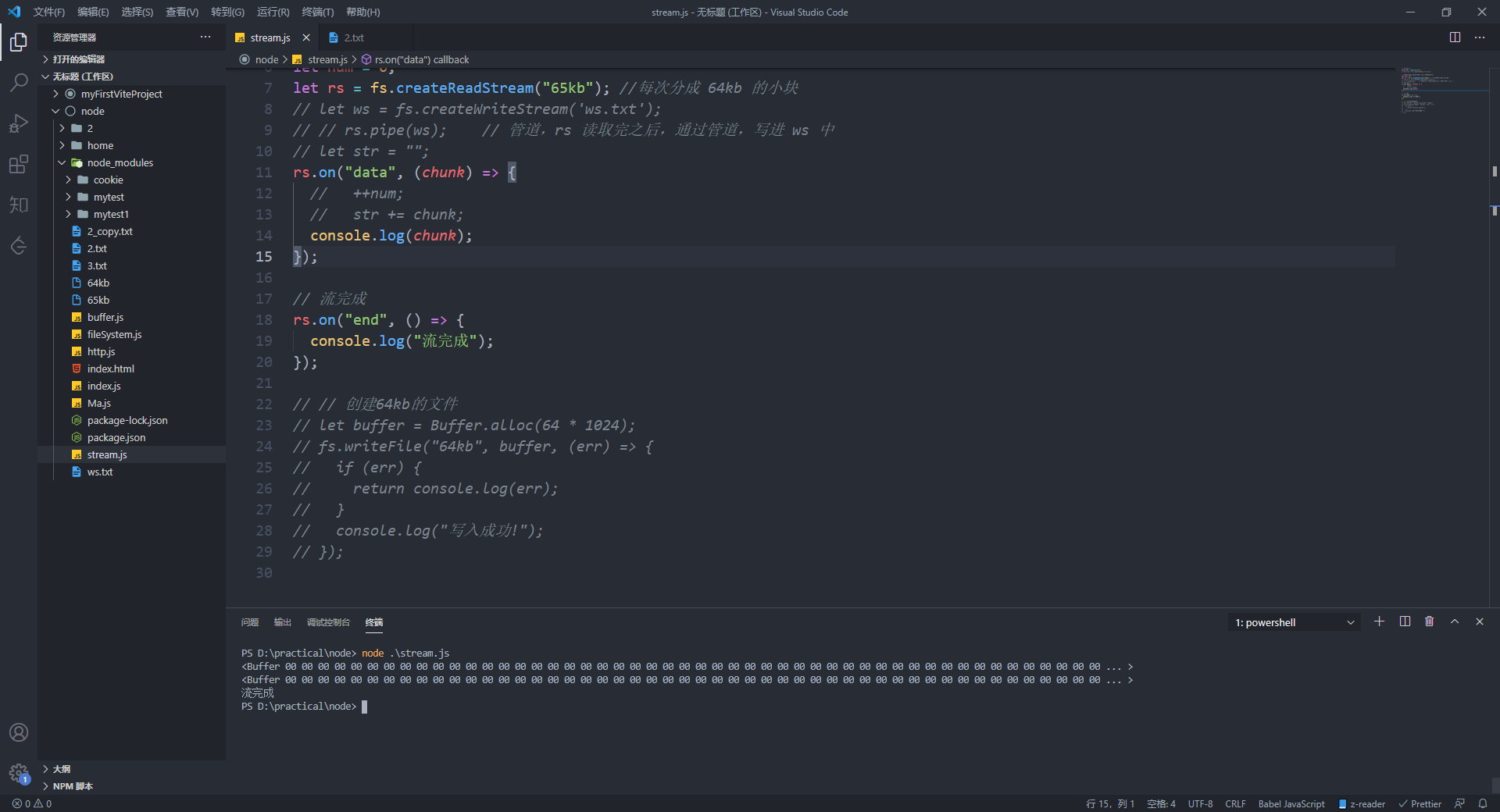Screen dimensions: 1500x812
Task: Split the editor to the right
Action: [1455, 37]
